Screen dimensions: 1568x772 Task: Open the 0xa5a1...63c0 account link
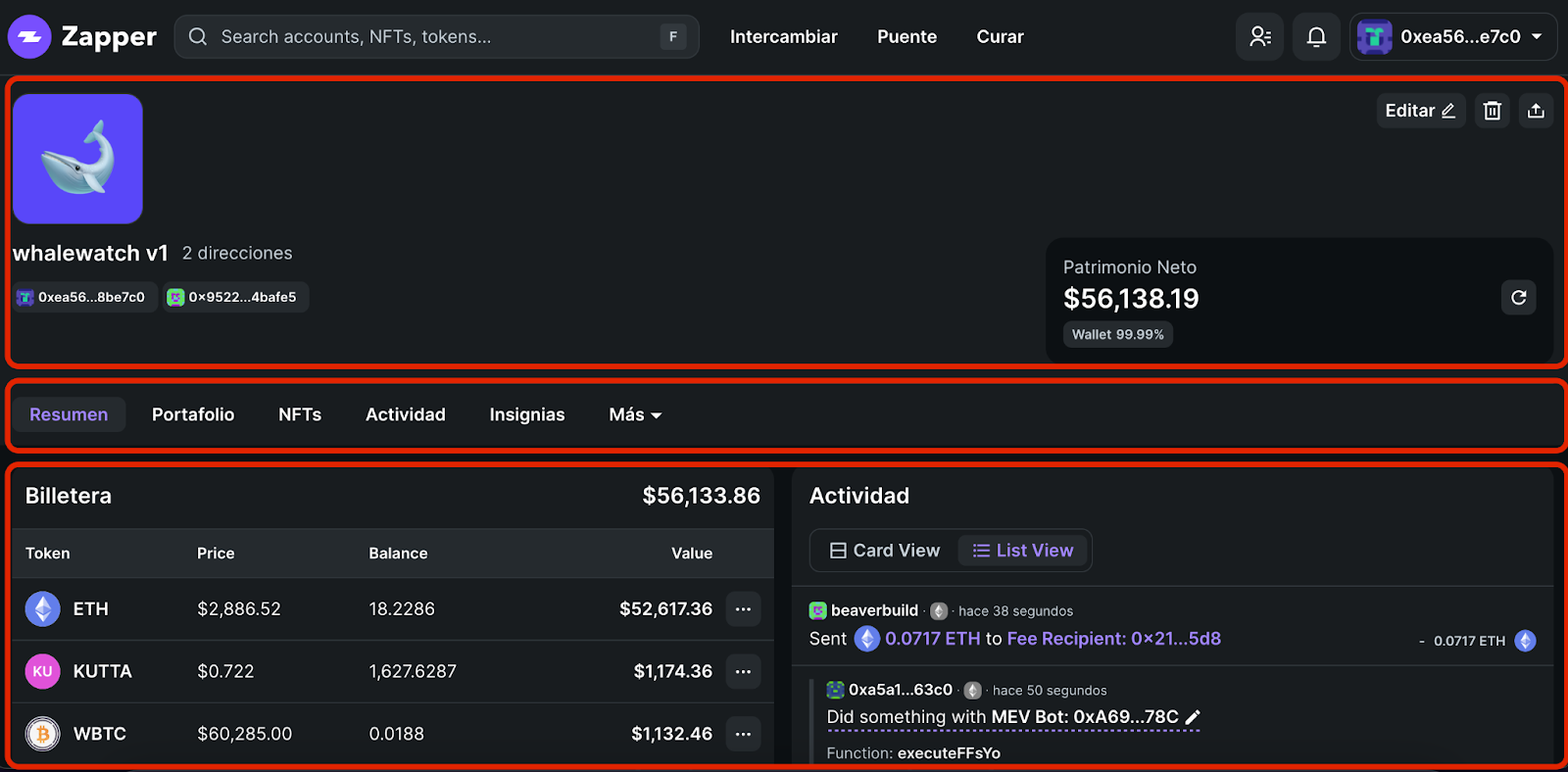pos(901,690)
